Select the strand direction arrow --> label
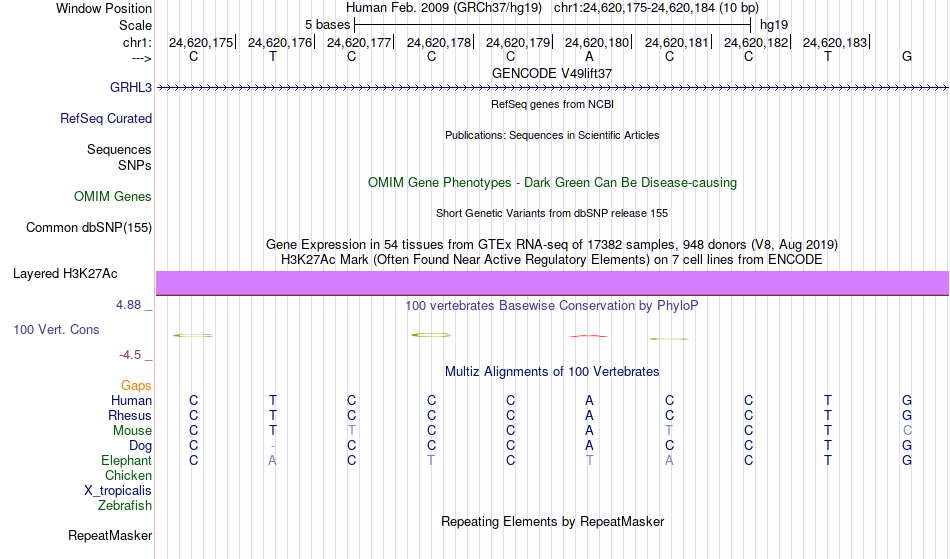The height and width of the screenshot is (559, 950). click(141, 58)
